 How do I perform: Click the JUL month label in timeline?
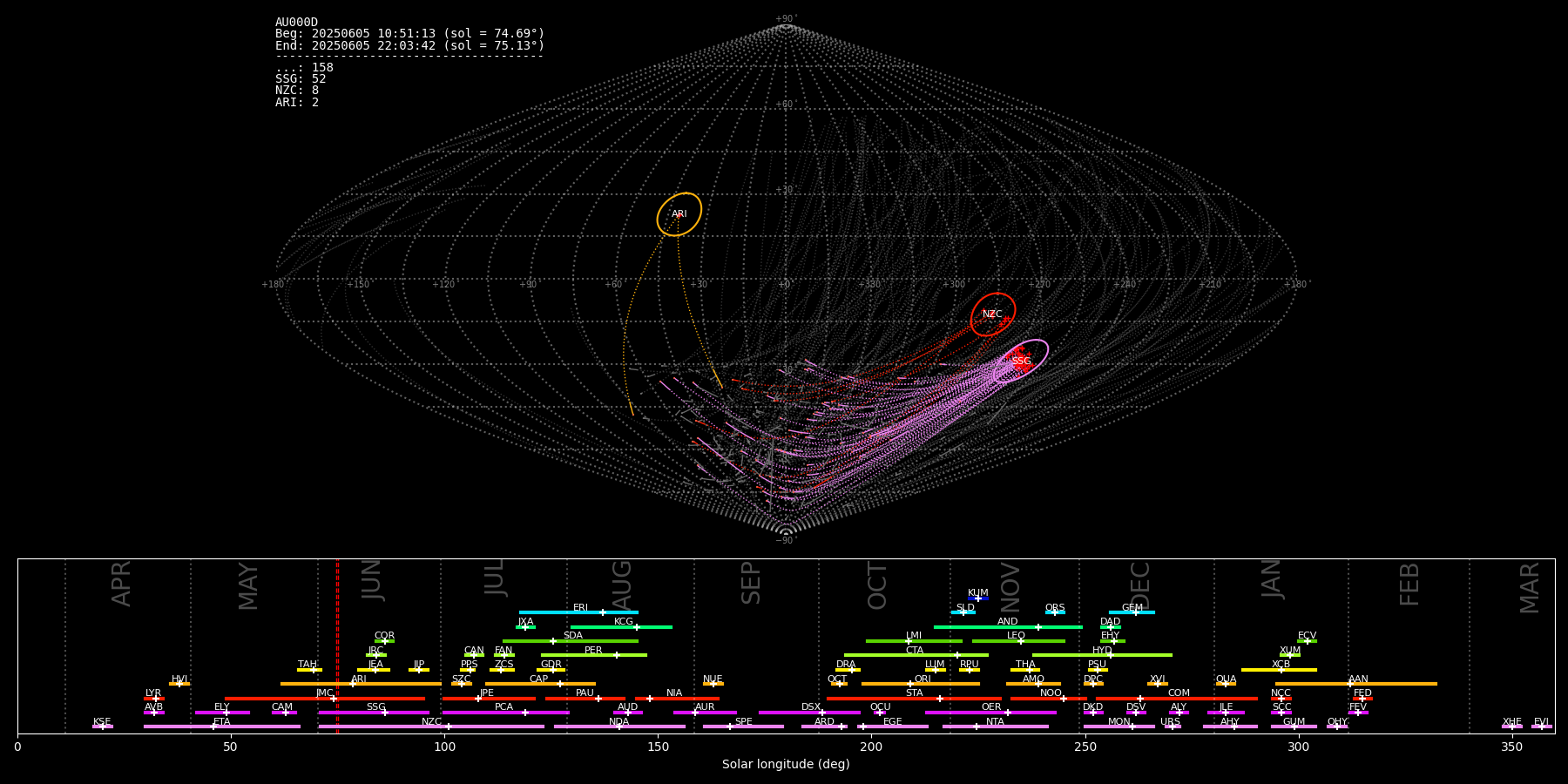coord(495,578)
